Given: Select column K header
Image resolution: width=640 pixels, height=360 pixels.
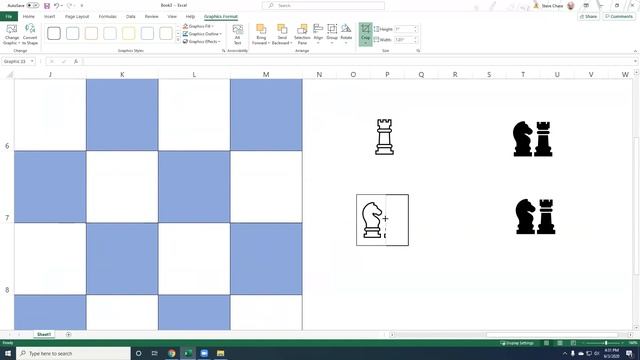Looking at the screenshot, I should [122, 74].
